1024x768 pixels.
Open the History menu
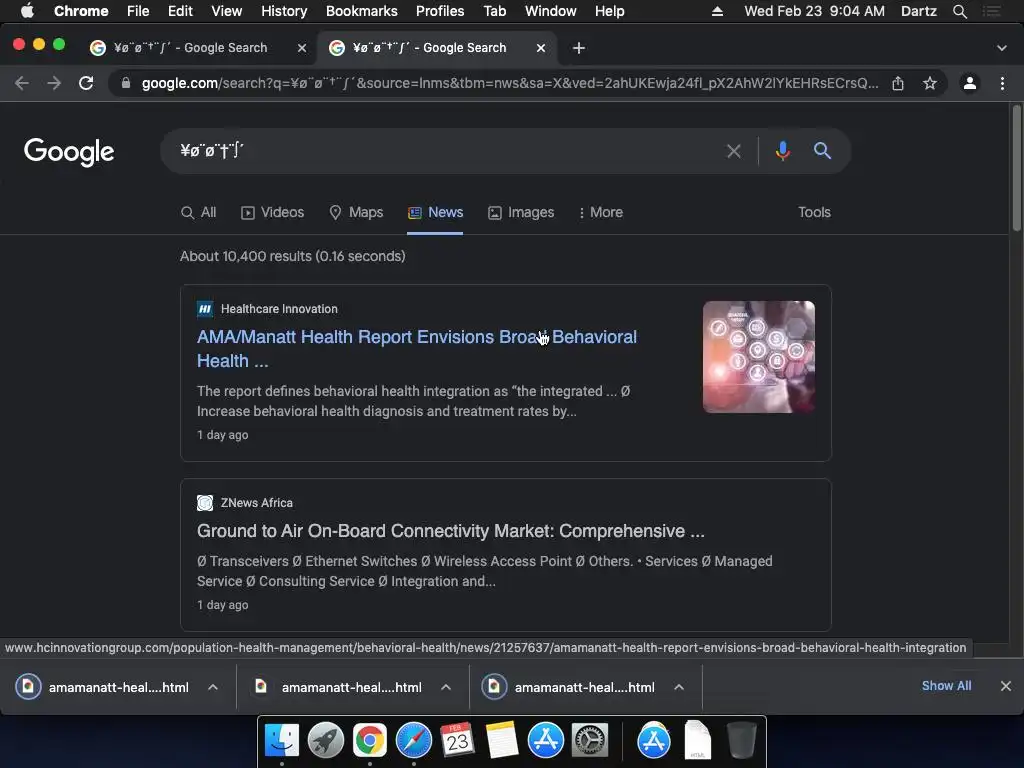tap(284, 11)
